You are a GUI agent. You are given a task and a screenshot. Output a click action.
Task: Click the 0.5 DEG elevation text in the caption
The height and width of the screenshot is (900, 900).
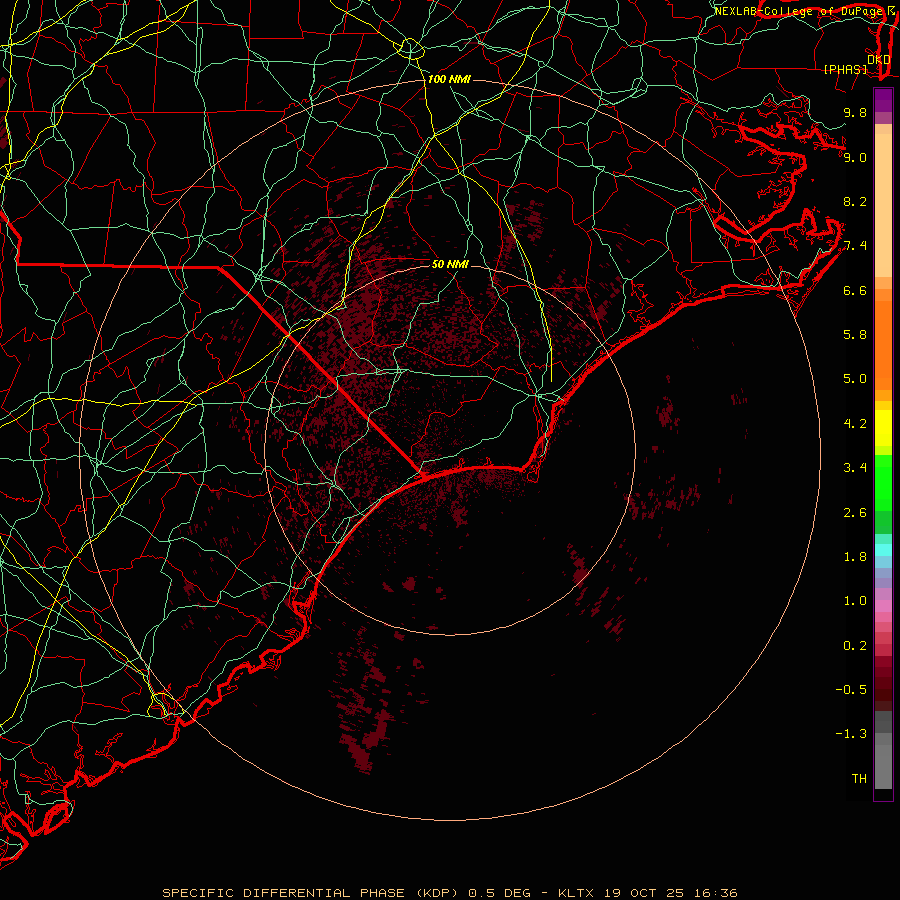point(499,893)
